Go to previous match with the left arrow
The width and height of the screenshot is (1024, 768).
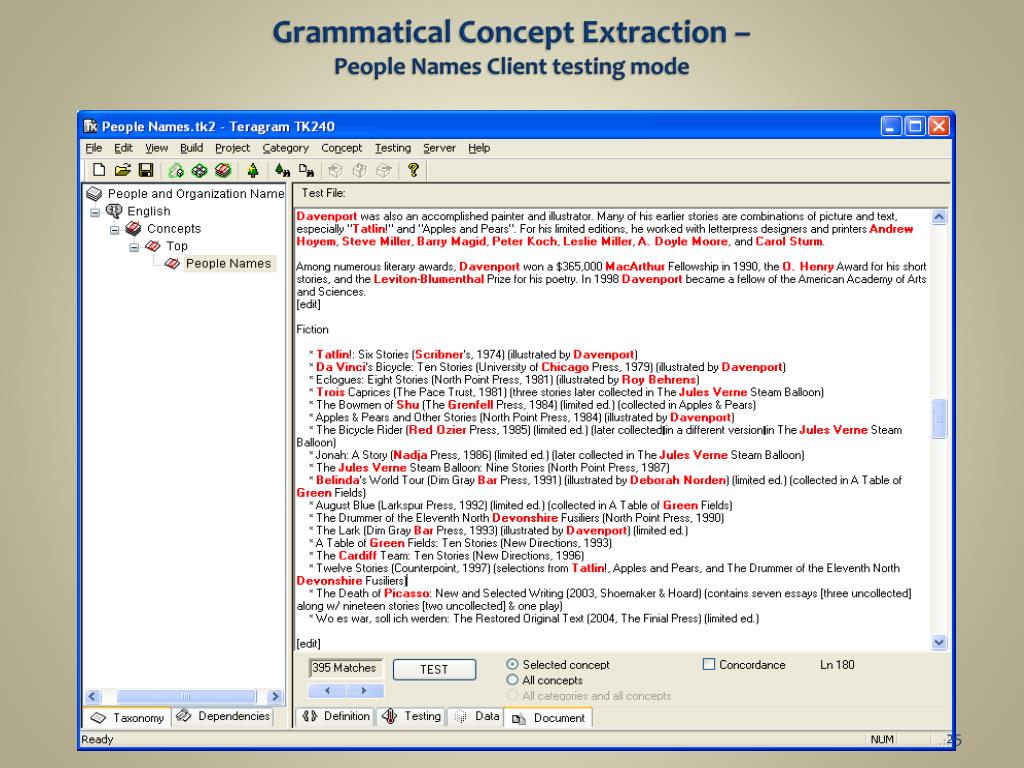[327, 690]
